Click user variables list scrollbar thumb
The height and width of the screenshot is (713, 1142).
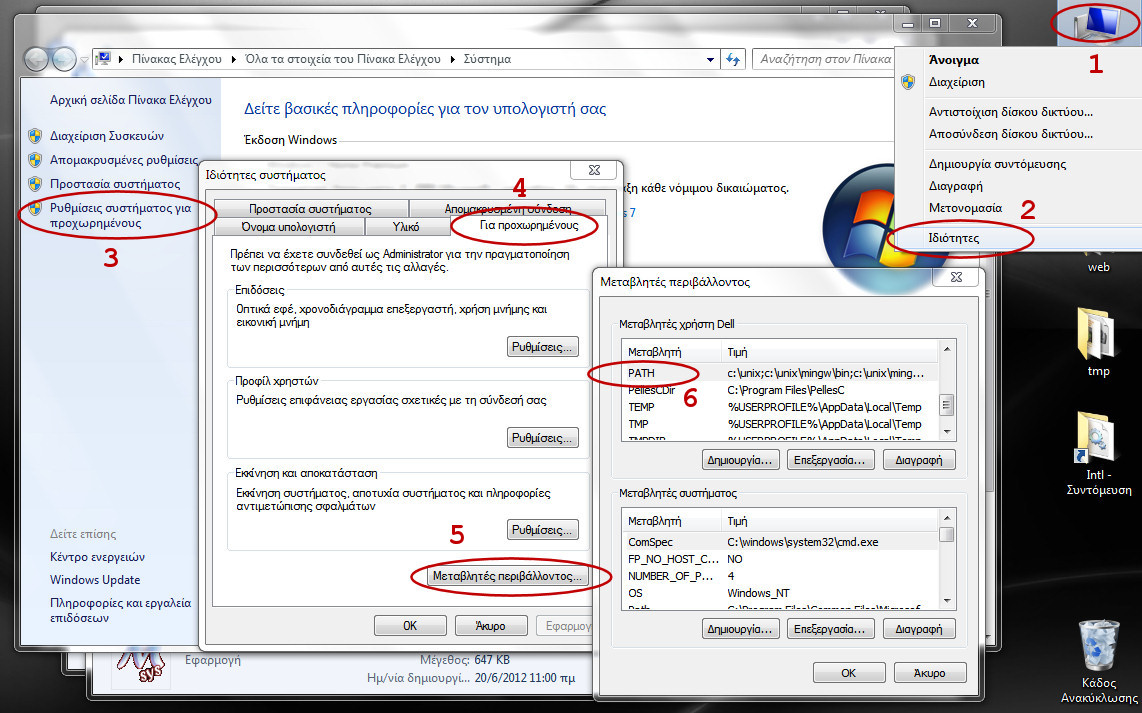coord(947,404)
